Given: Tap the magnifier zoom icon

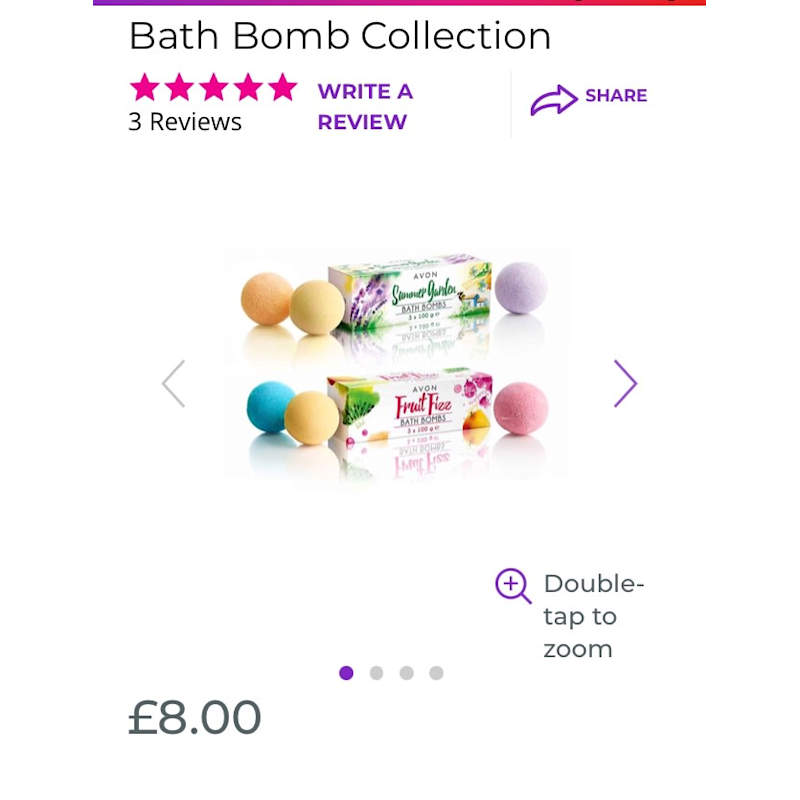Looking at the screenshot, I should click(513, 586).
